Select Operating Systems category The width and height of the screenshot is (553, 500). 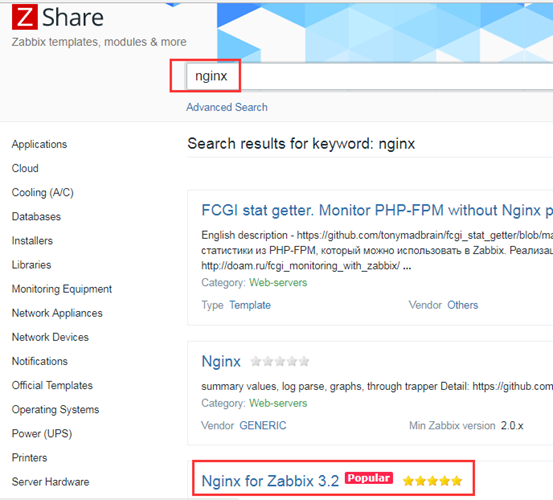[55, 410]
